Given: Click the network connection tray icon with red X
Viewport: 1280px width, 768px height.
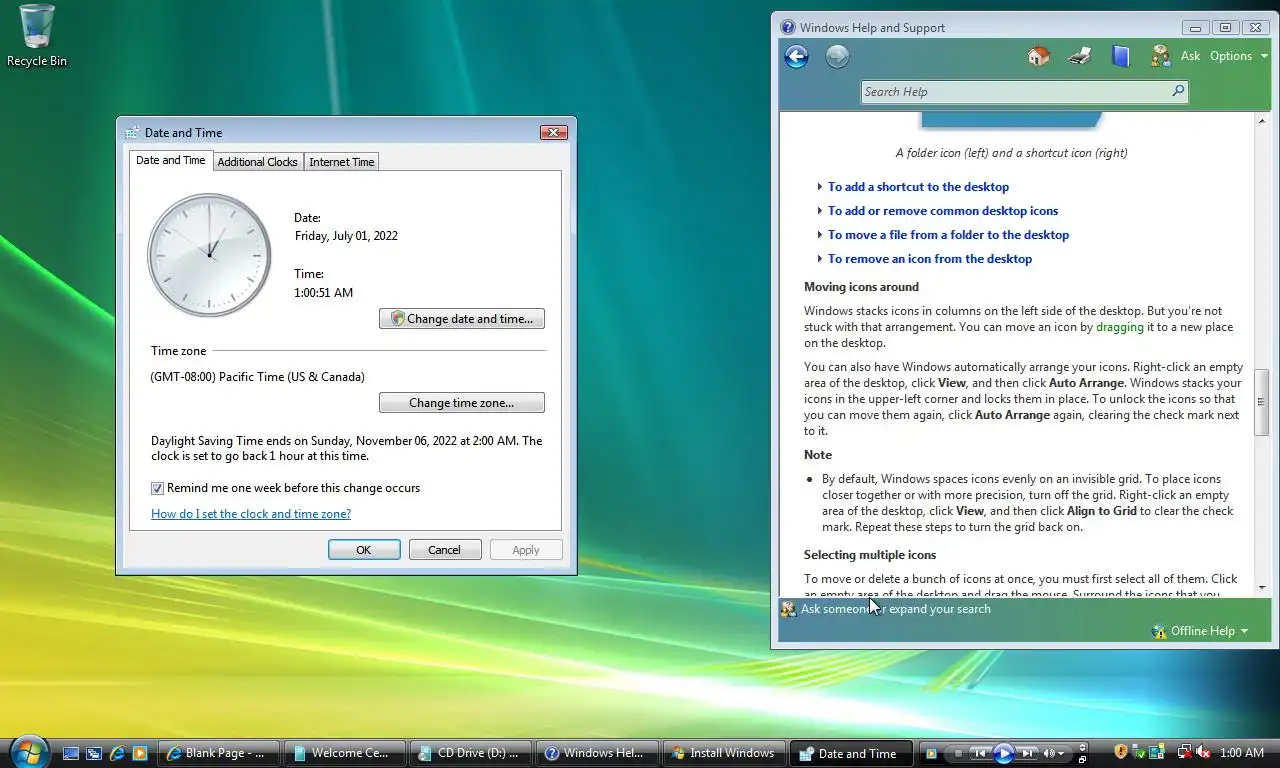Looking at the screenshot, I should tap(1184, 752).
